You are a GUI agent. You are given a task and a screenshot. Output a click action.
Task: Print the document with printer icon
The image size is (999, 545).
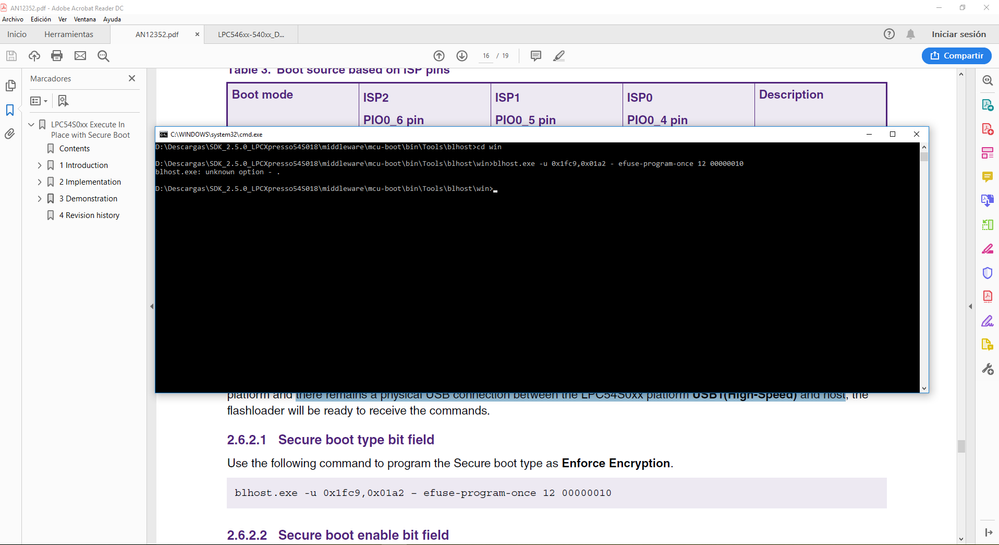tap(57, 56)
